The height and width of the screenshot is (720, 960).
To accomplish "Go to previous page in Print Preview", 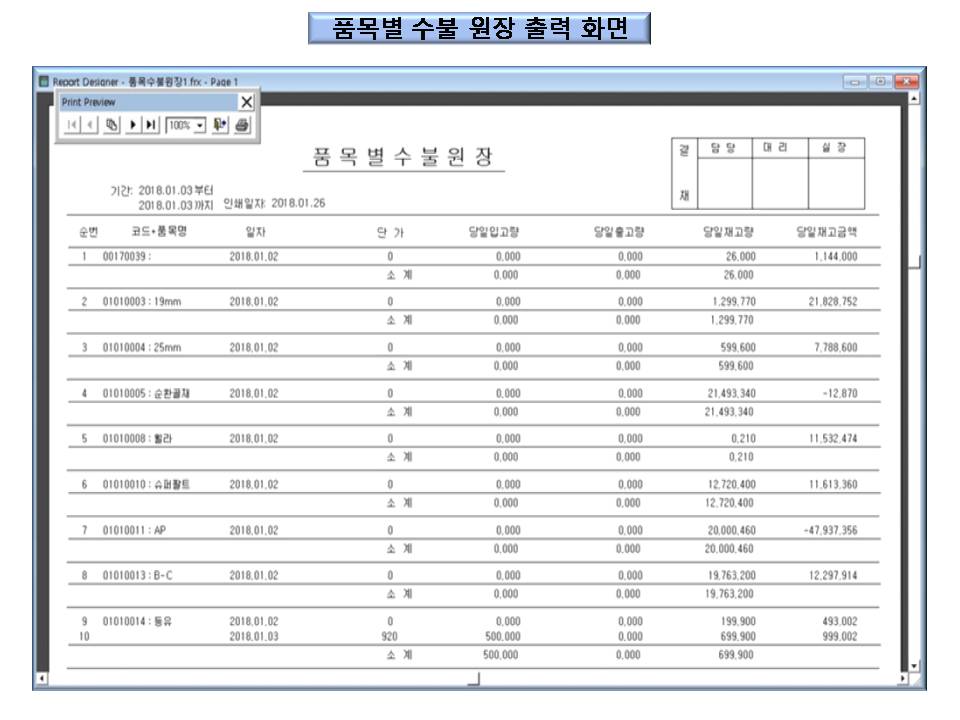I will (90, 125).
